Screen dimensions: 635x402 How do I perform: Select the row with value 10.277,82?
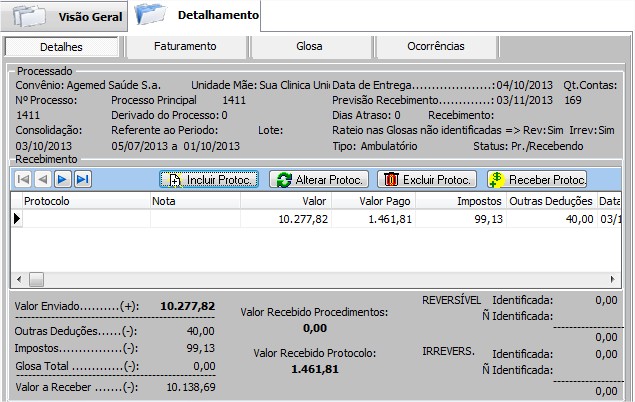[x=300, y=218]
